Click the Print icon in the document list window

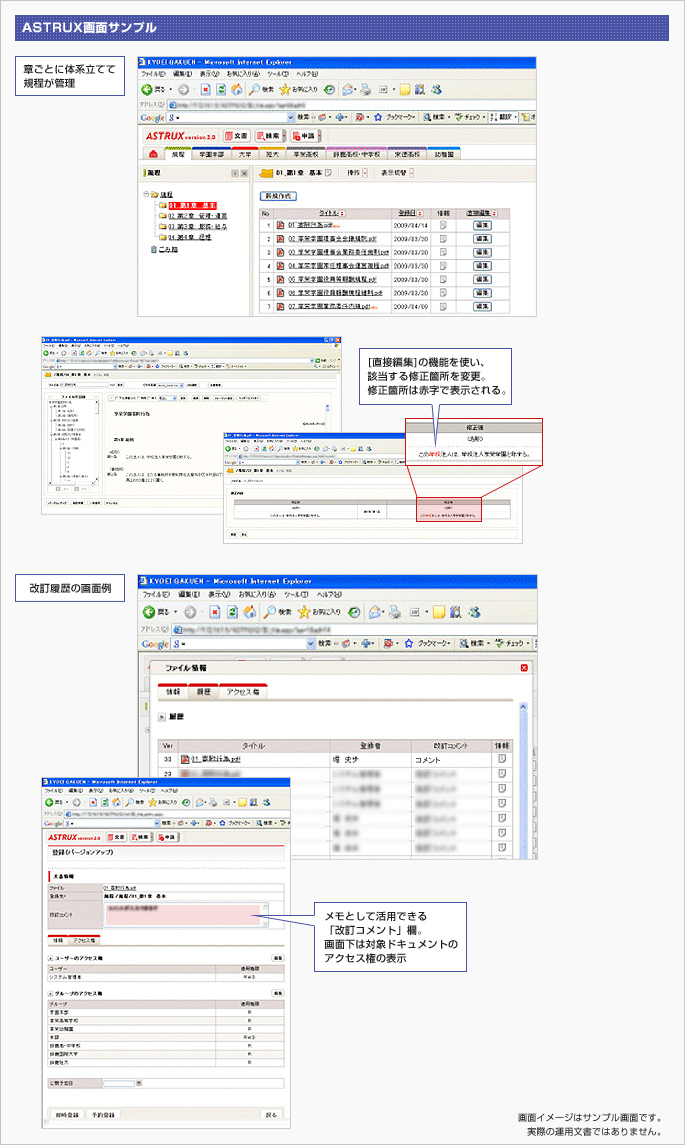coord(365,89)
